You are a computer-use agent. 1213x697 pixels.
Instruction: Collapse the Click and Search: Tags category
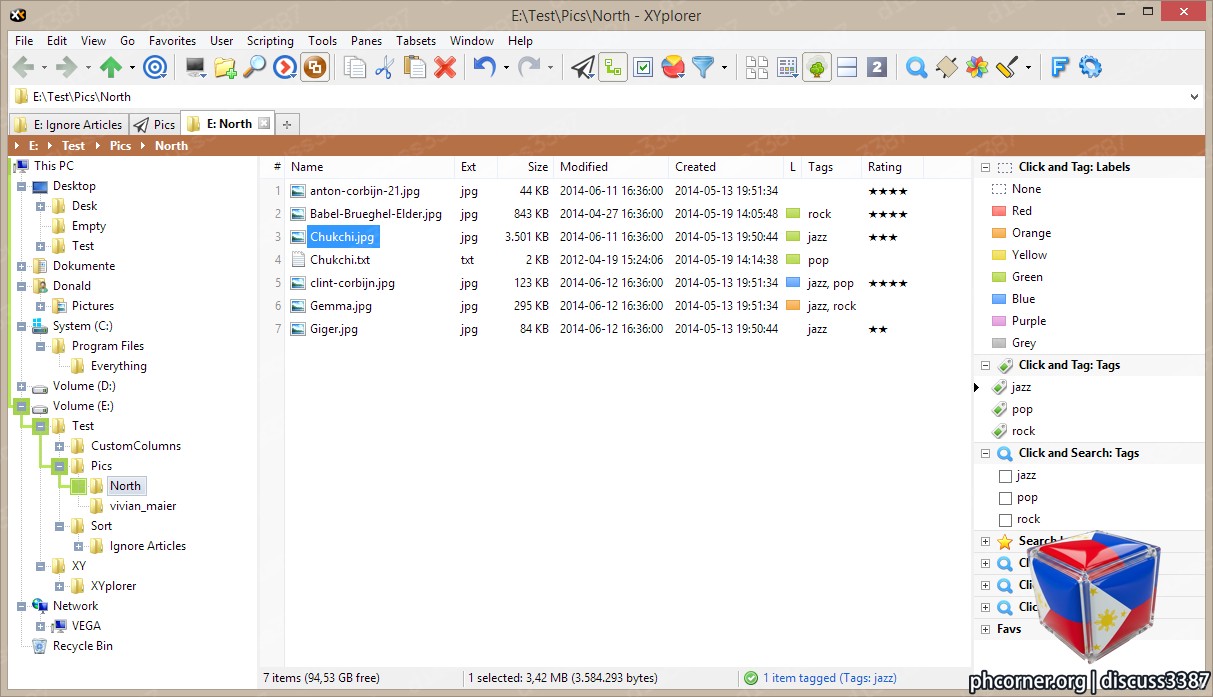985,454
